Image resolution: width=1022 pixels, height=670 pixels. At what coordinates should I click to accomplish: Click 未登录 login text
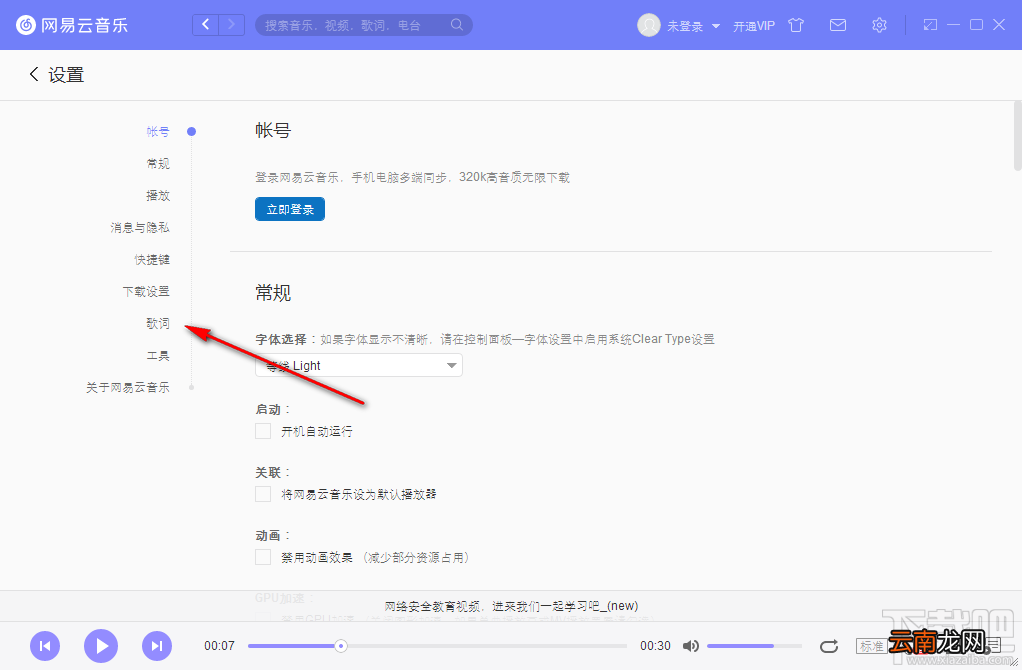(x=684, y=26)
